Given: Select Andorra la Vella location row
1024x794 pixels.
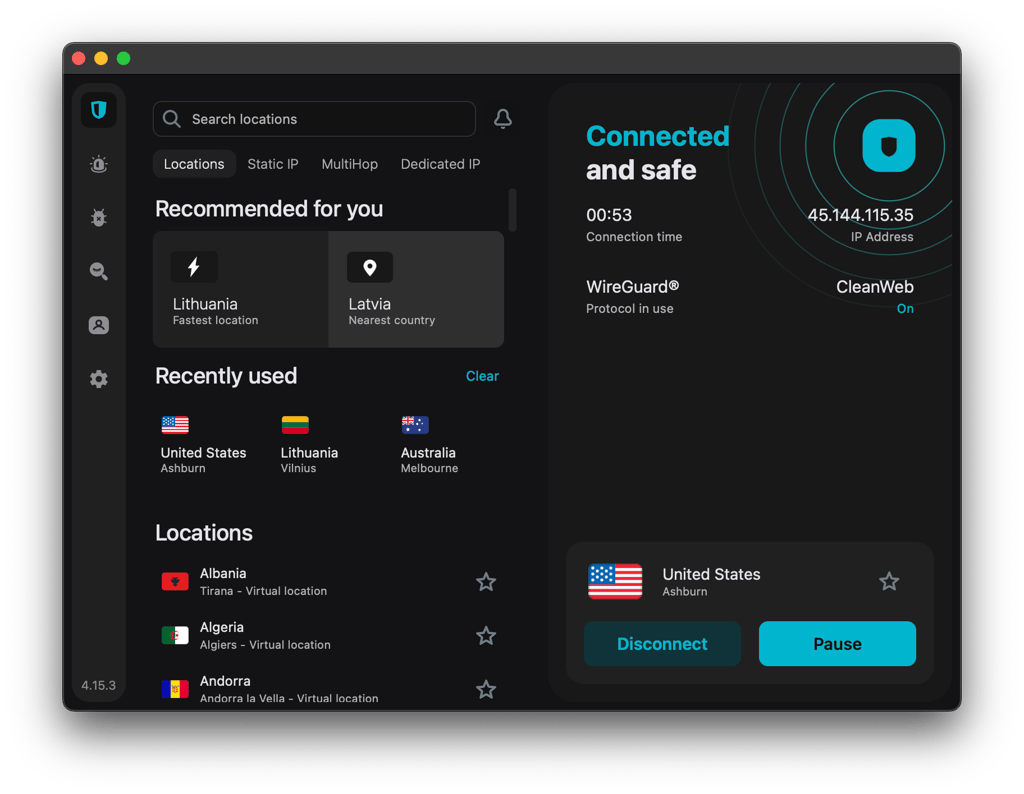Looking at the screenshot, I should point(328,689).
